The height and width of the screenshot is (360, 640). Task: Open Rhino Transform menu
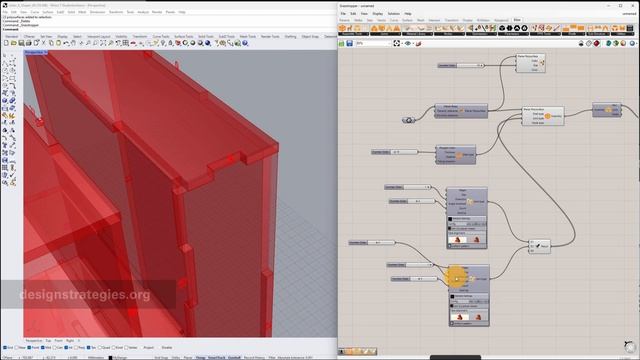(x=116, y=12)
